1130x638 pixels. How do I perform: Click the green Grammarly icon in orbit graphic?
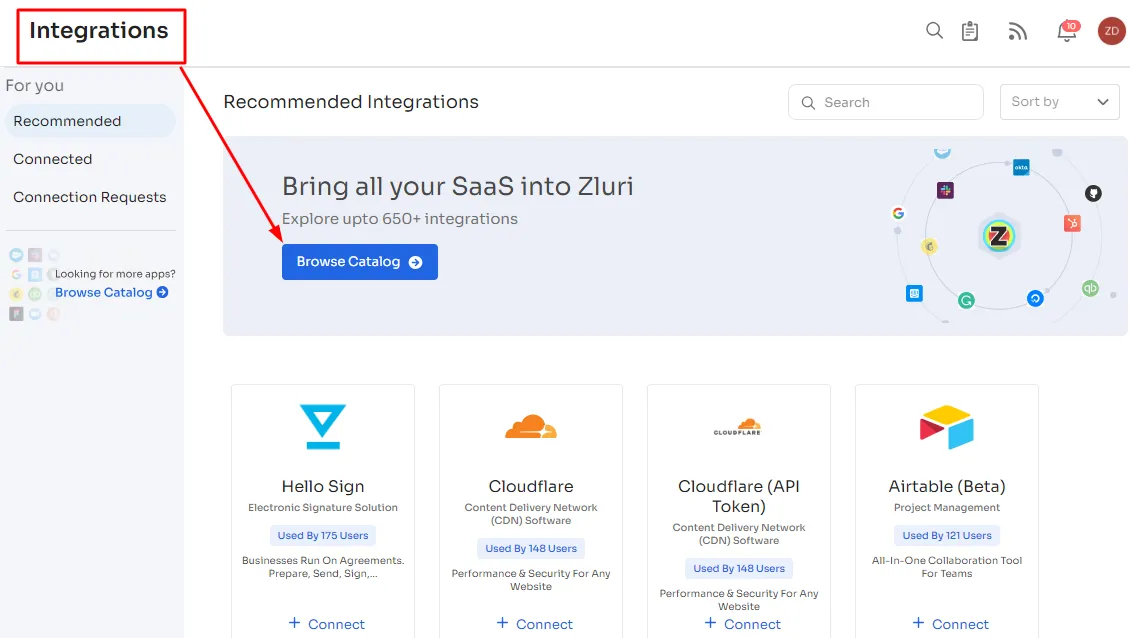pos(966,301)
